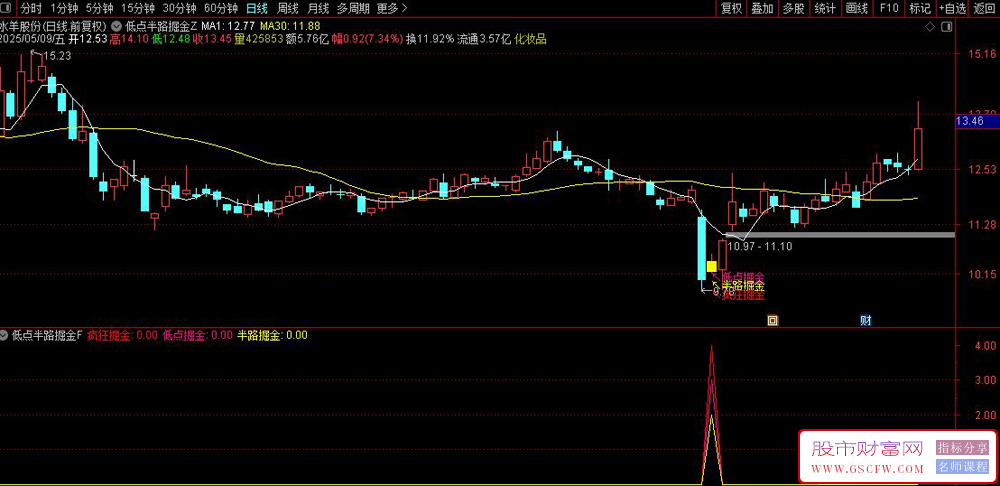Activate the 画线 drawing tool
The width and height of the screenshot is (1000, 486).
pyautogui.click(x=857, y=8)
